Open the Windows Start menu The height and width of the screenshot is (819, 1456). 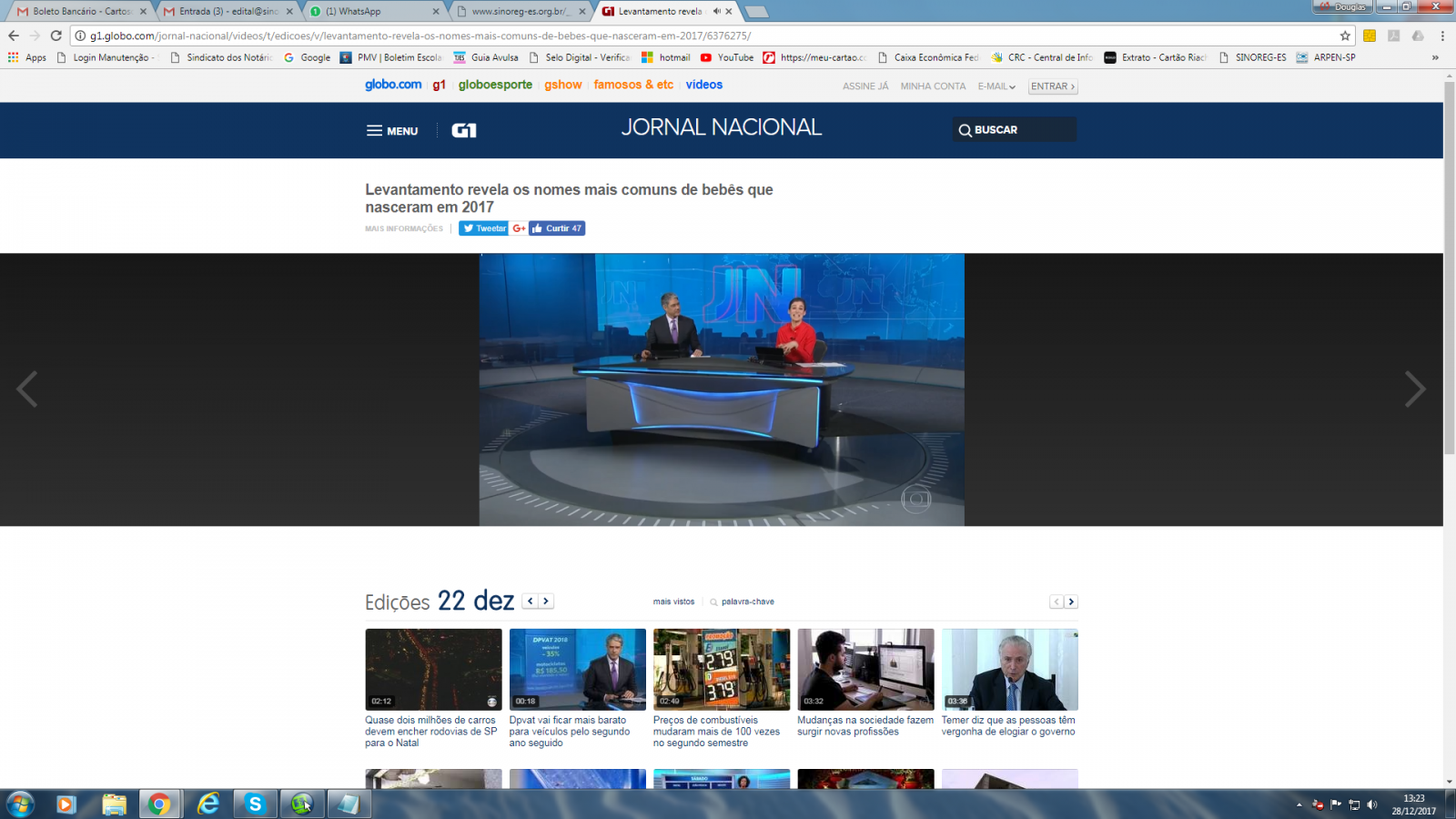(20, 804)
